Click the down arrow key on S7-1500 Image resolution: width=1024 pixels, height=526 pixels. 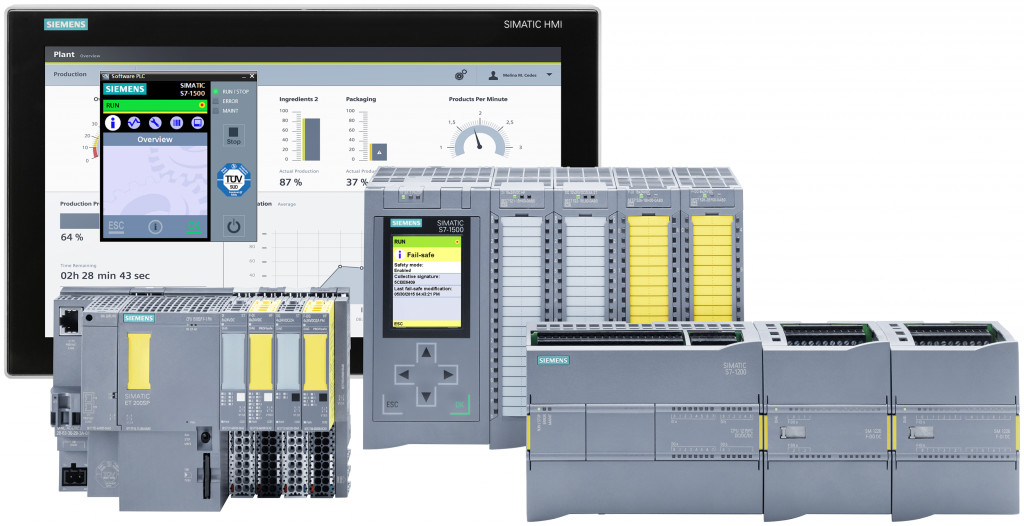(x=426, y=395)
